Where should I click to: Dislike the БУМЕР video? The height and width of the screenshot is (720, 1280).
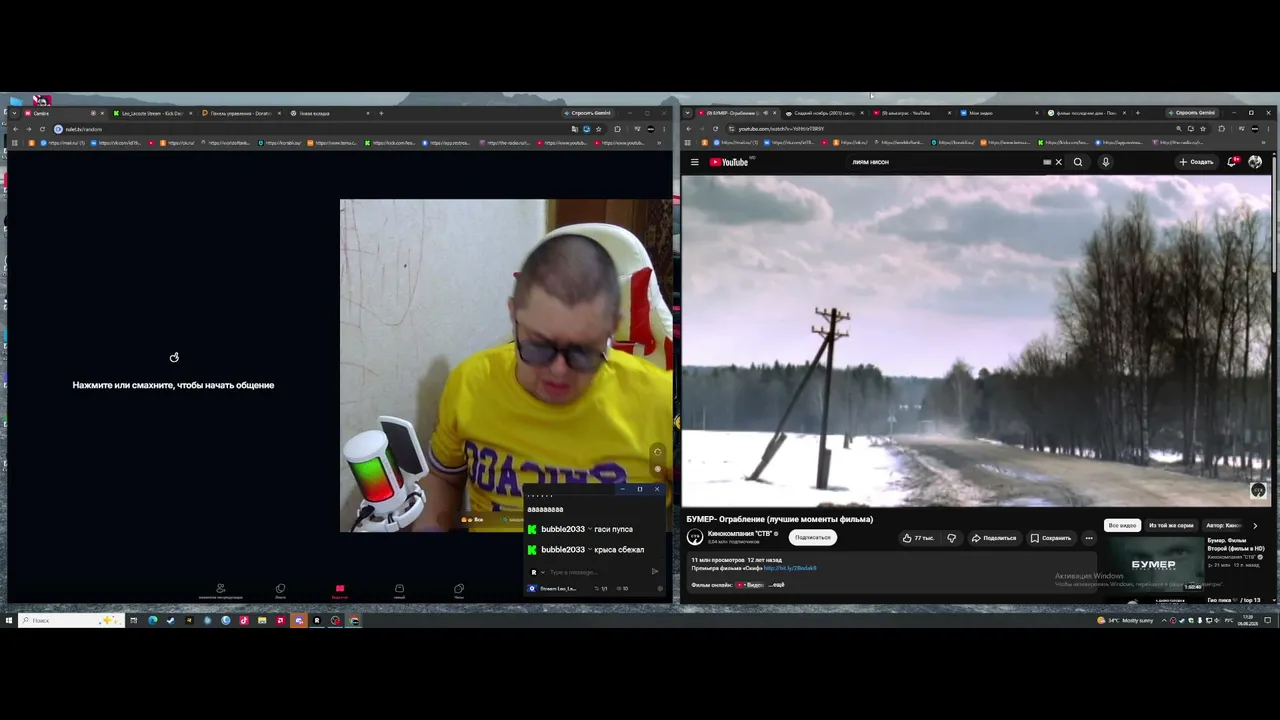pos(951,538)
